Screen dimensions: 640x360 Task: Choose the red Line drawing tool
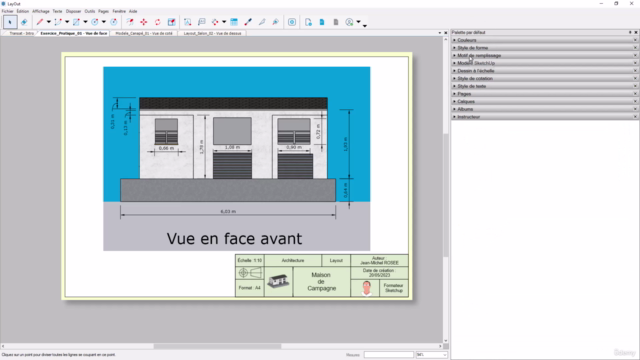click(x=40, y=22)
